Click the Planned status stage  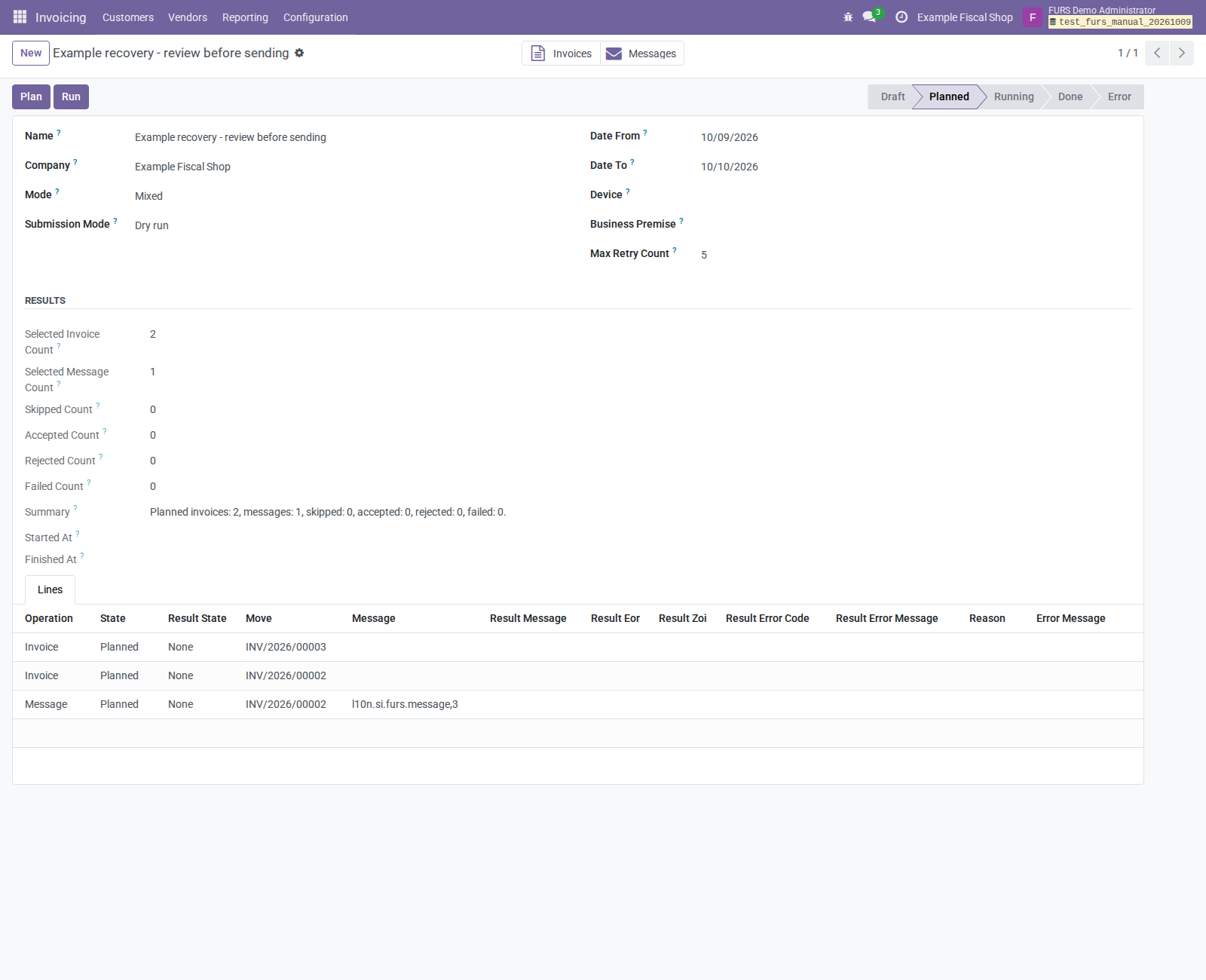[x=949, y=96]
